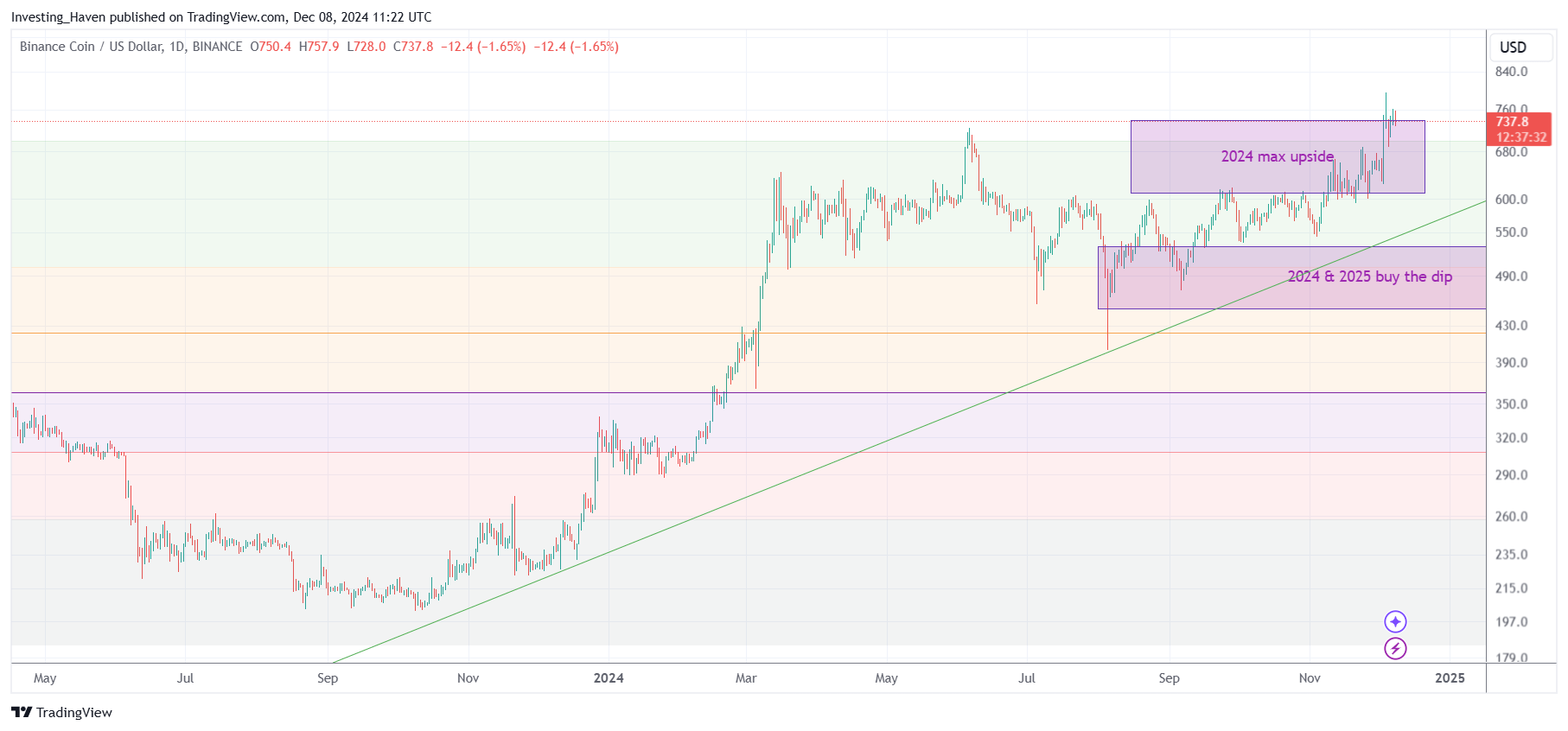Click the '2024 & 2025 buy the dip' label

coord(1369,277)
